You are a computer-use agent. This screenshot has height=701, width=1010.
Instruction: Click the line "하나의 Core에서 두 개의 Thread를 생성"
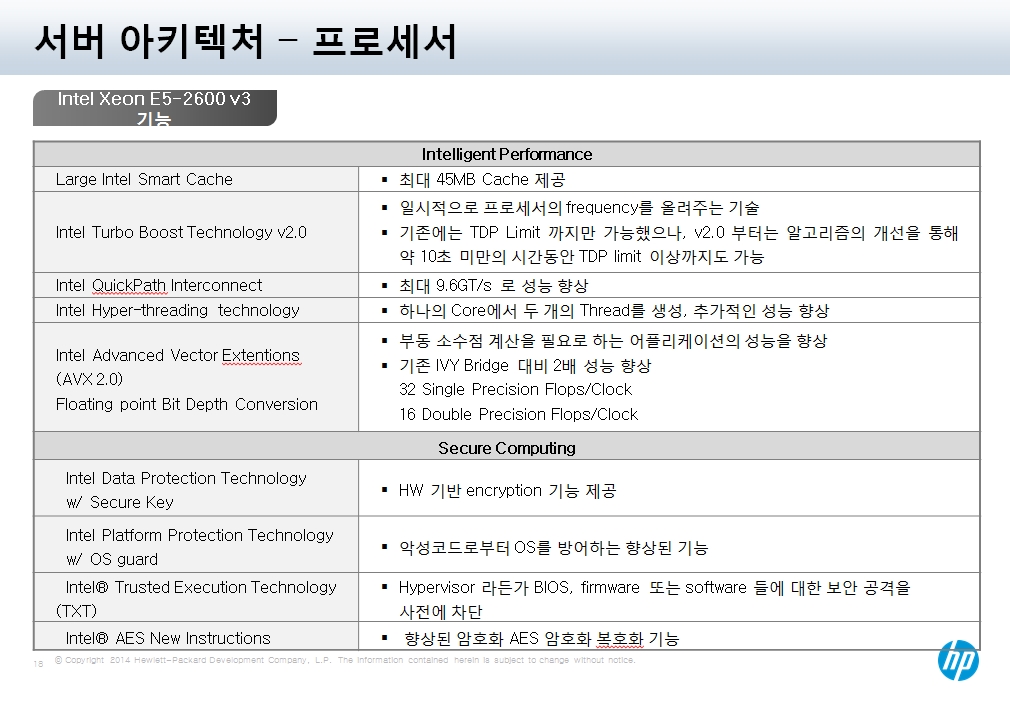point(614,311)
